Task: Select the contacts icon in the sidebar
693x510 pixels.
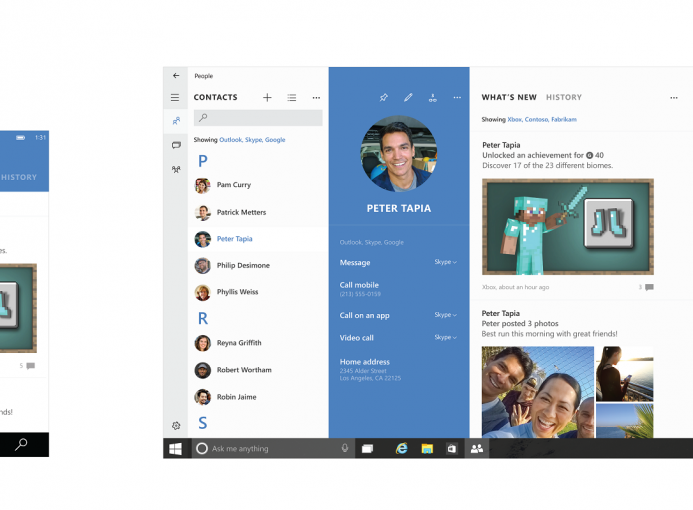Action: click(176, 121)
